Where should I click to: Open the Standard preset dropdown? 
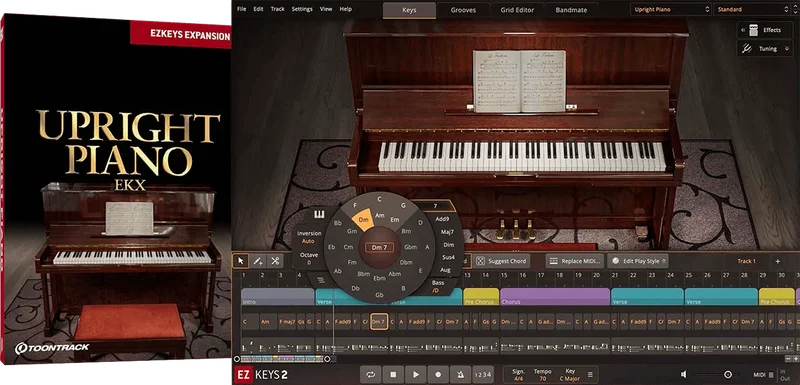tap(752, 9)
